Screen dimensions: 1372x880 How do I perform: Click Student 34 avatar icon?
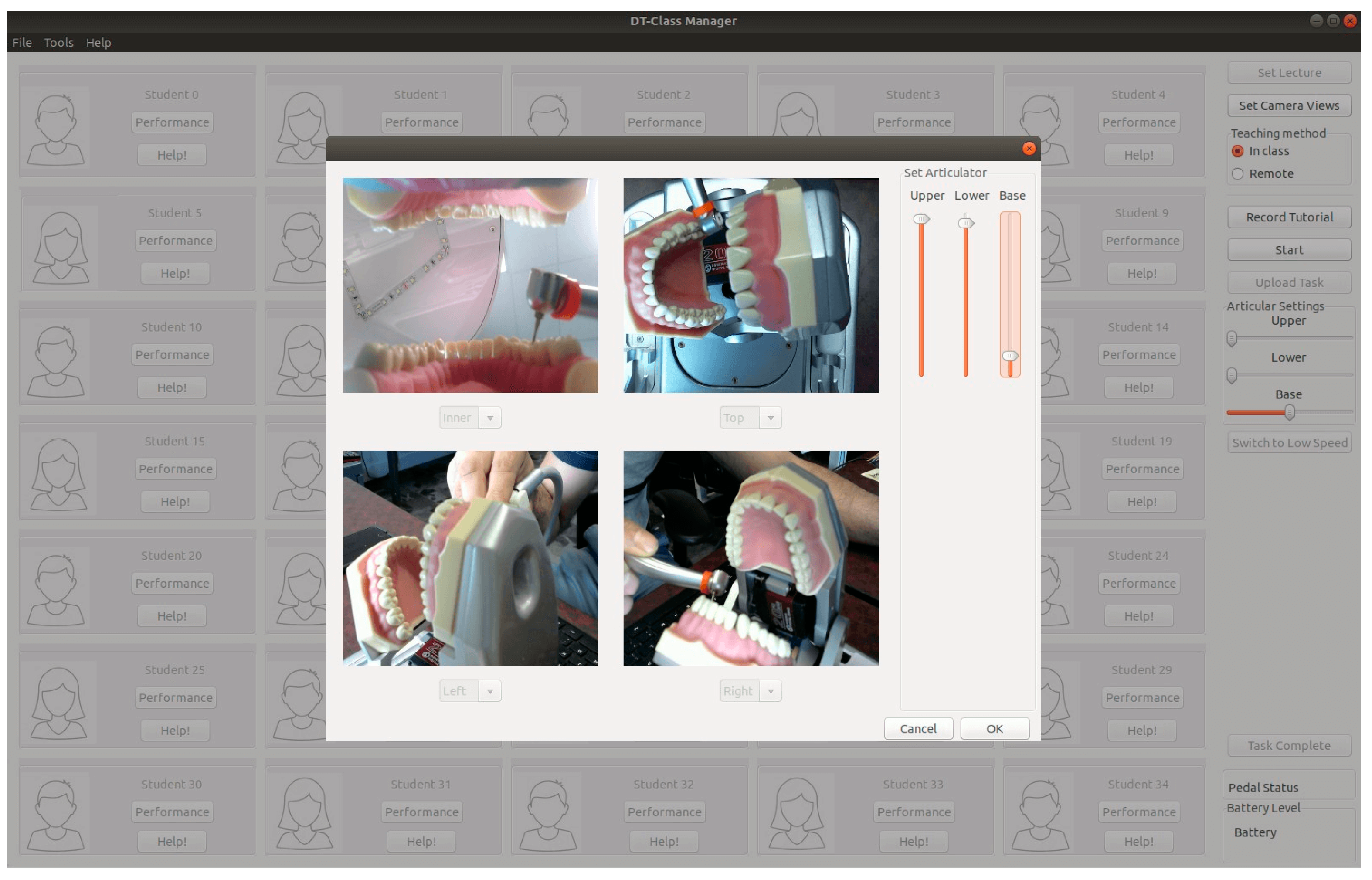click(x=1040, y=816)
